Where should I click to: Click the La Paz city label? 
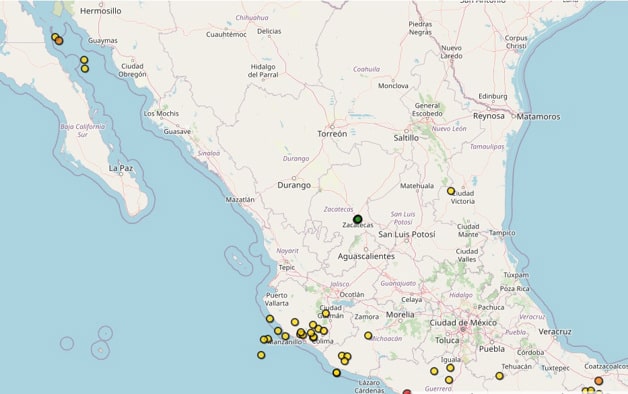(121, 168)
